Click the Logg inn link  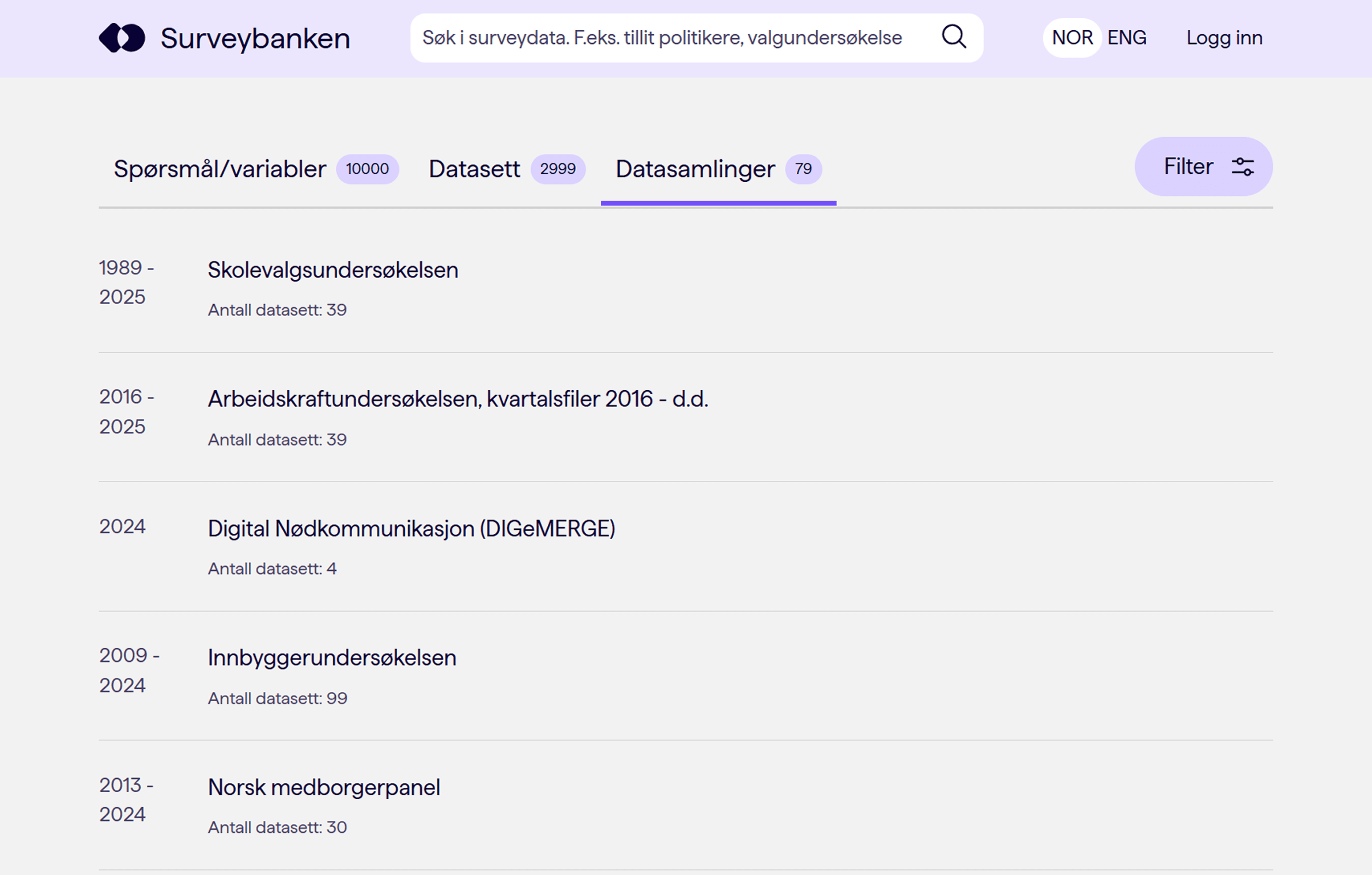[x=1225, y=37]
